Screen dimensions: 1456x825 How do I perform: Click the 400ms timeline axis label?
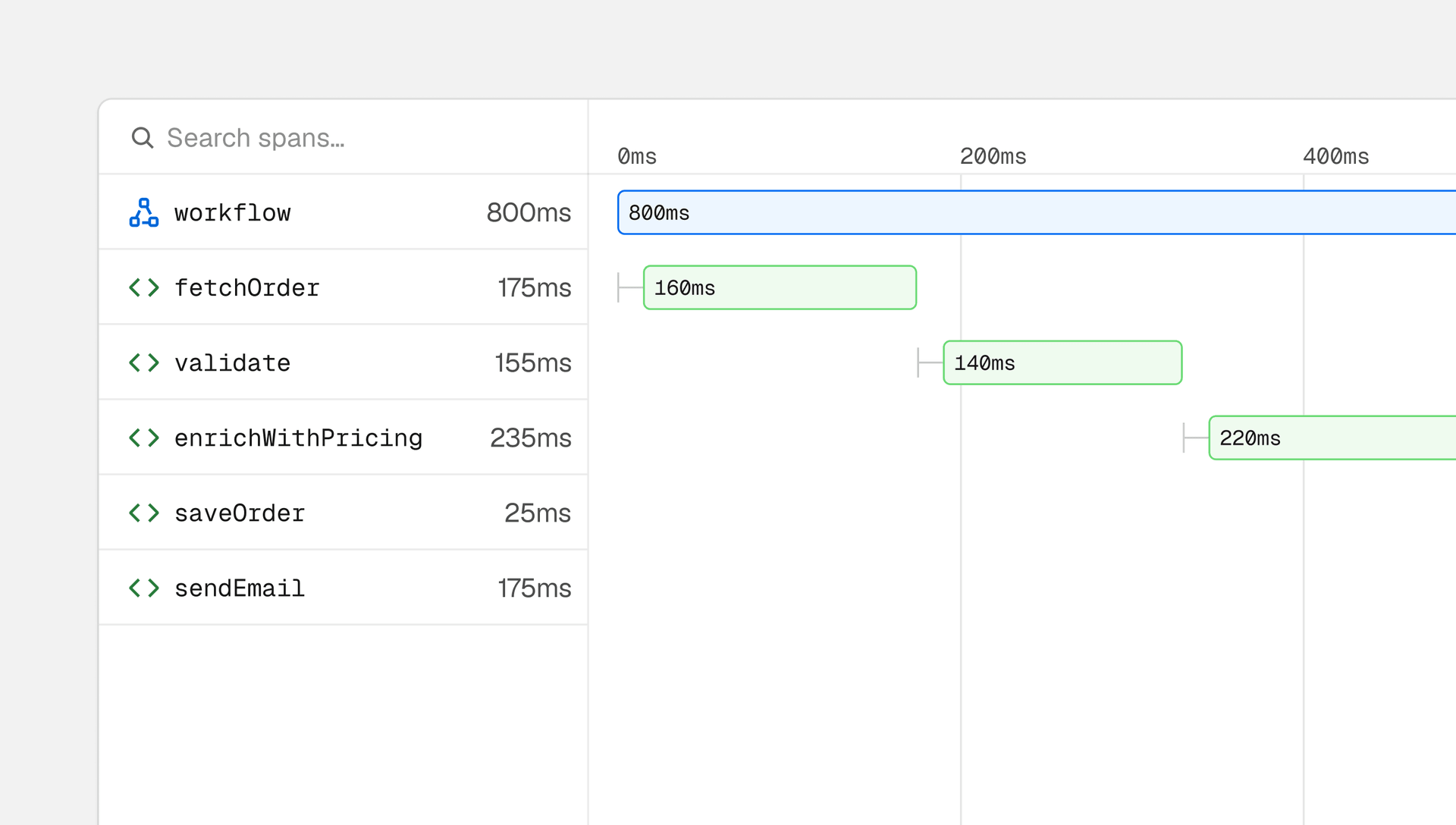(1335, 156)
